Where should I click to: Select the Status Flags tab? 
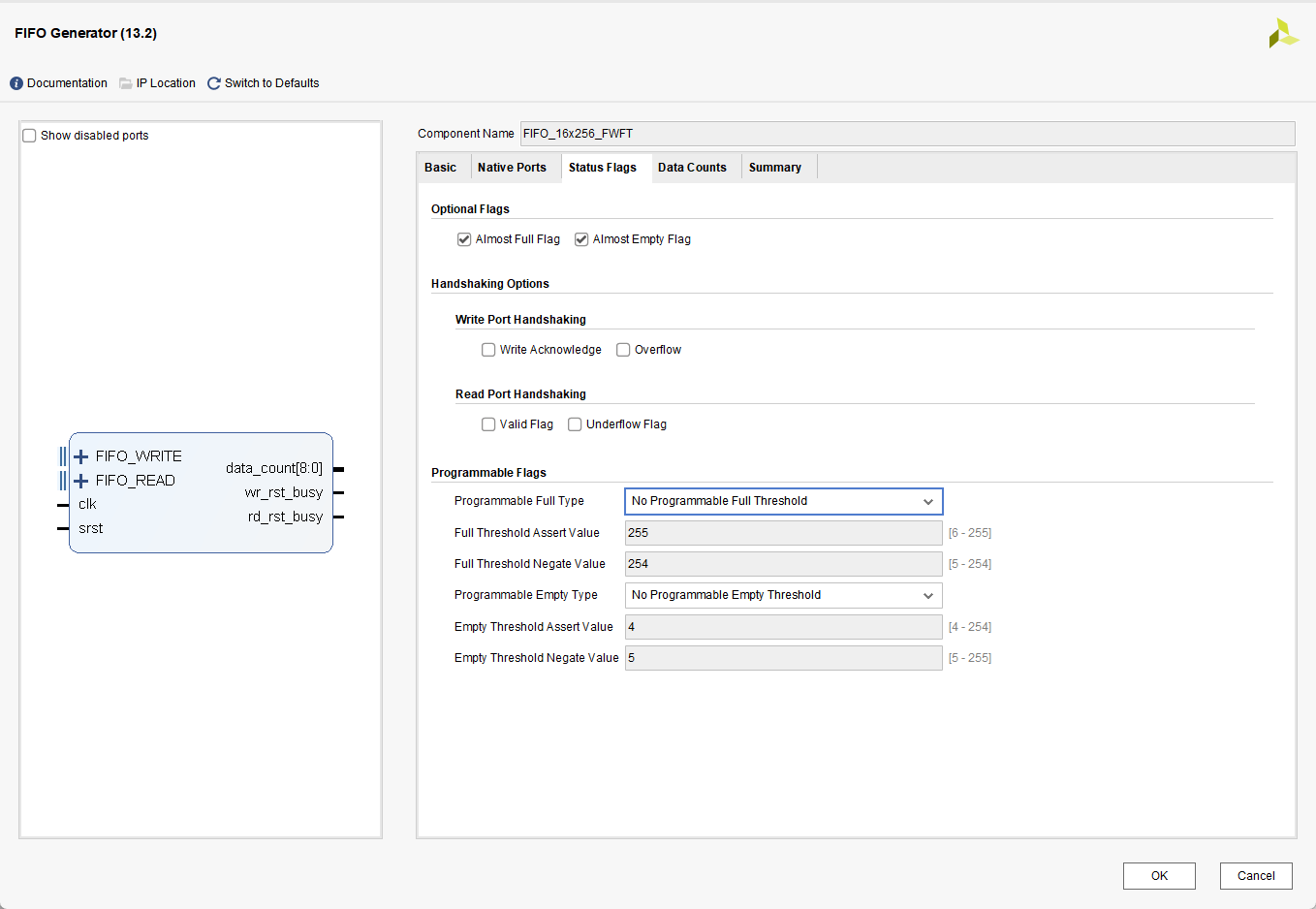click(603, 168)
